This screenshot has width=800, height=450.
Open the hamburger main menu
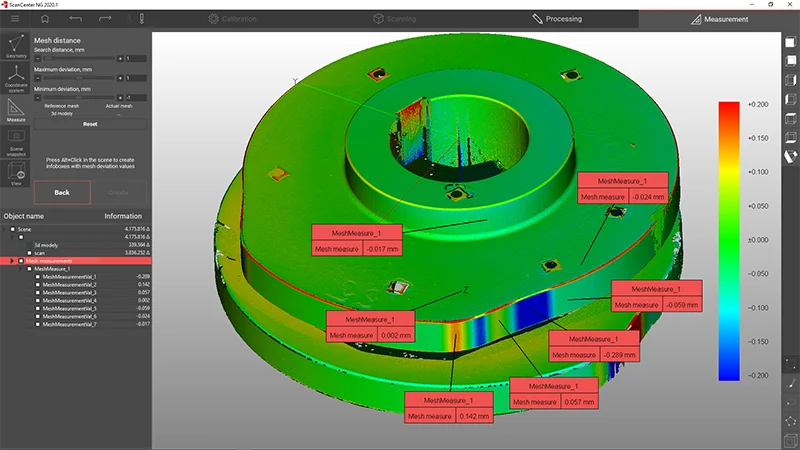[15, 19]
